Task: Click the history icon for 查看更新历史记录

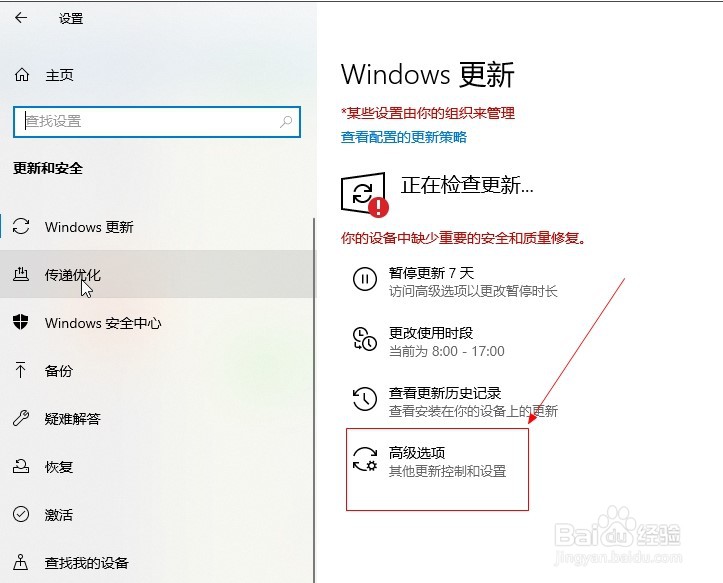Action: (x=365, y=399)
